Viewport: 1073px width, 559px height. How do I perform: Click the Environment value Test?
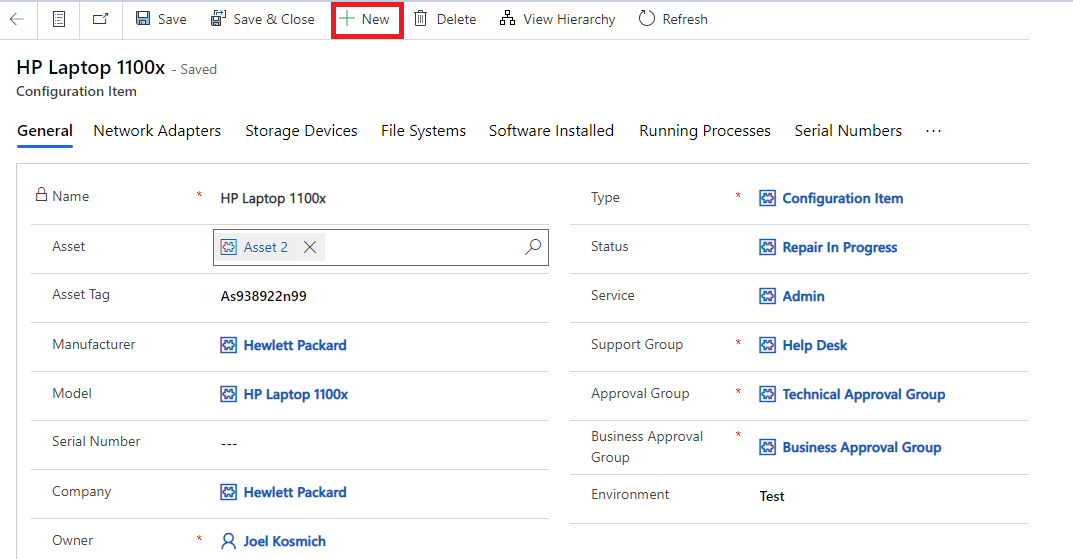point(772,496)
